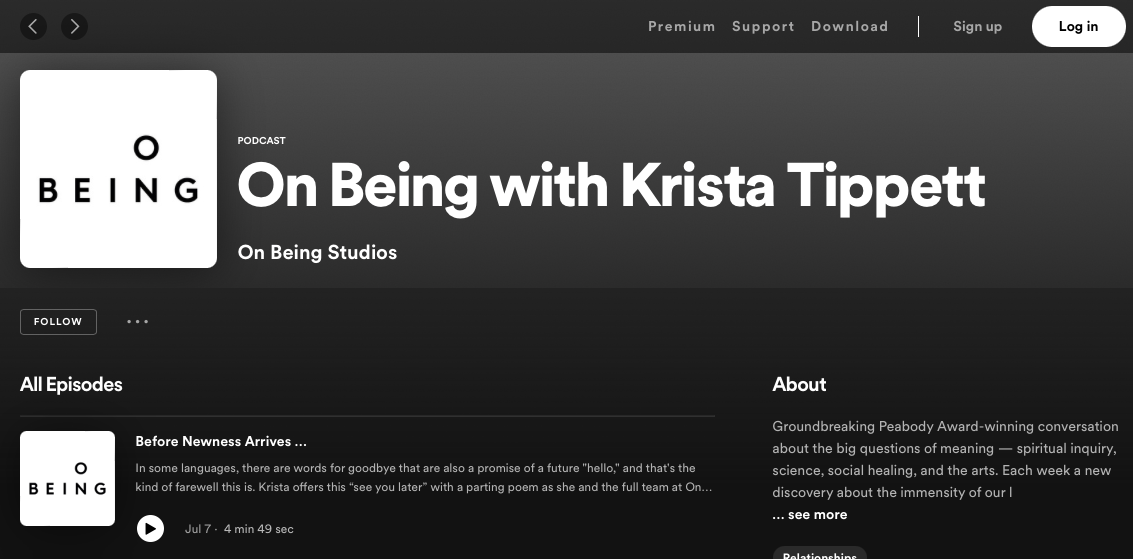Follow the On Being podcast
Screen dimensions: 1133x559
pos(59,321)
